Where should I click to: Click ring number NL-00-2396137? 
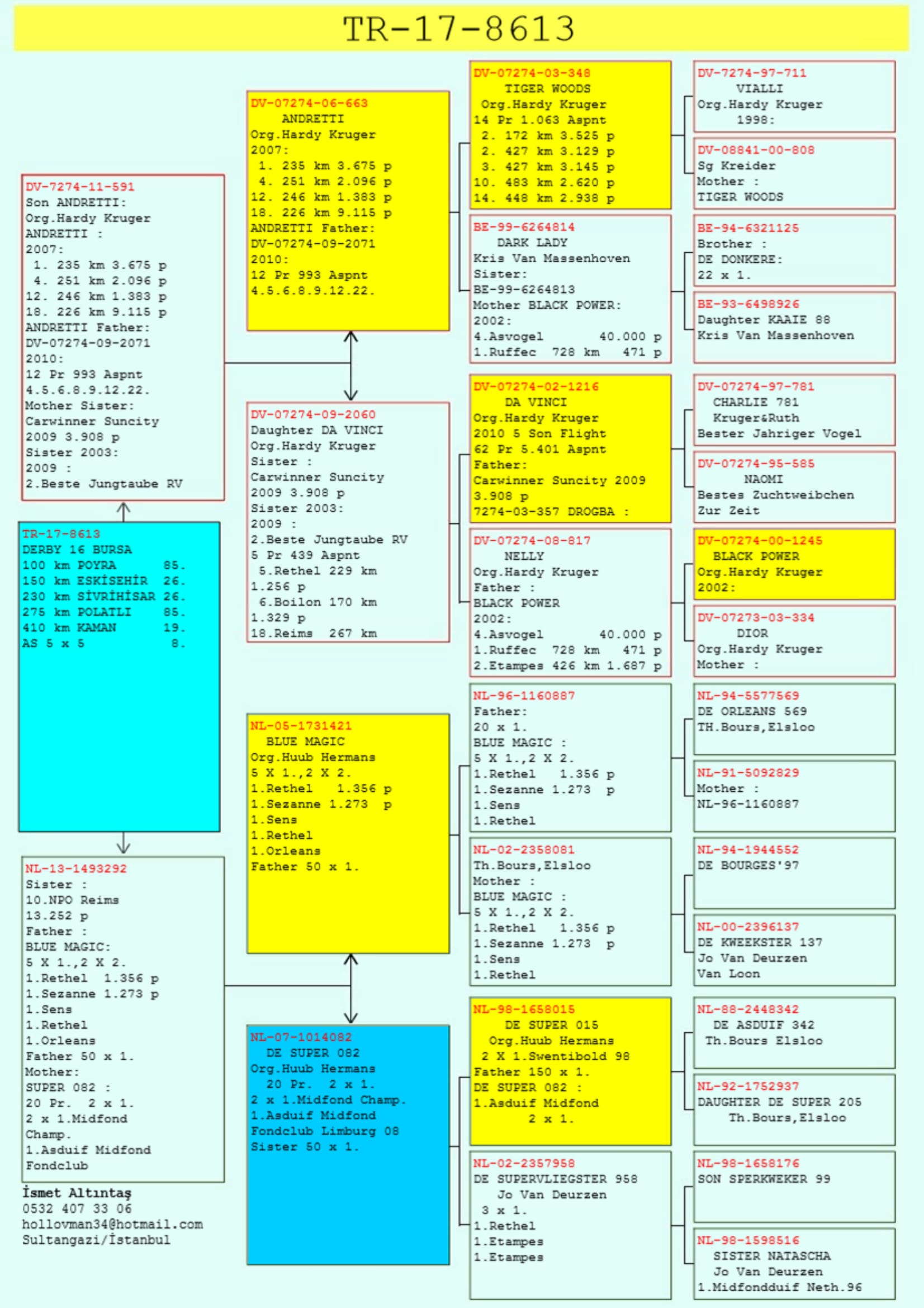(748, 926)
